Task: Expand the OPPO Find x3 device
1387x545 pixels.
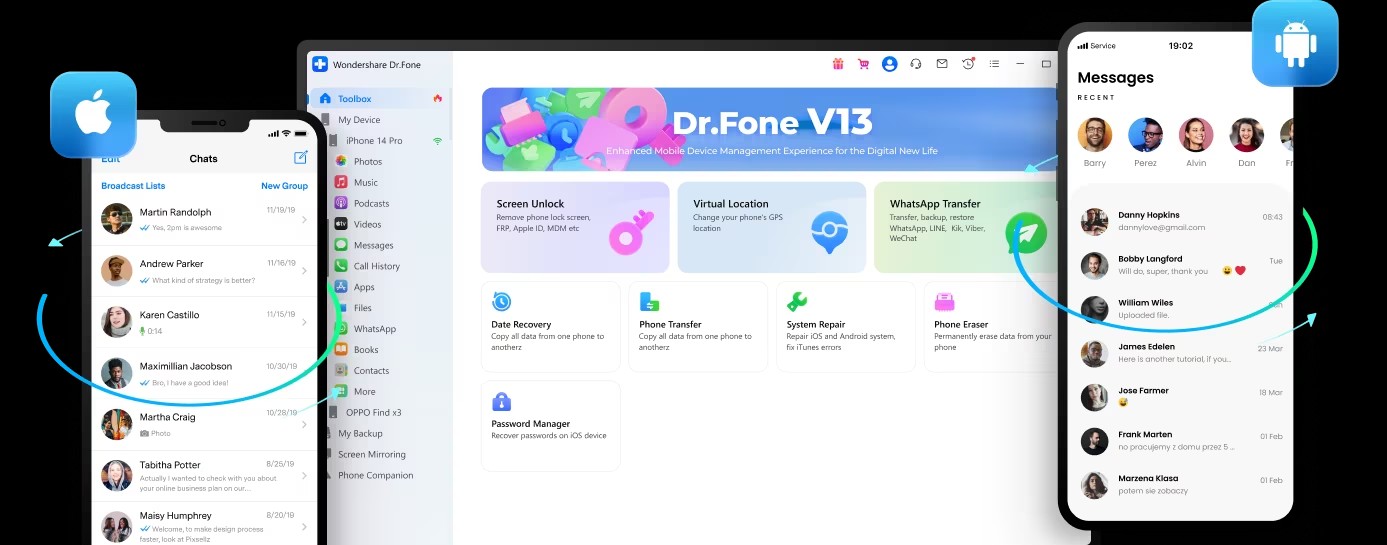Action: (373, 412)
